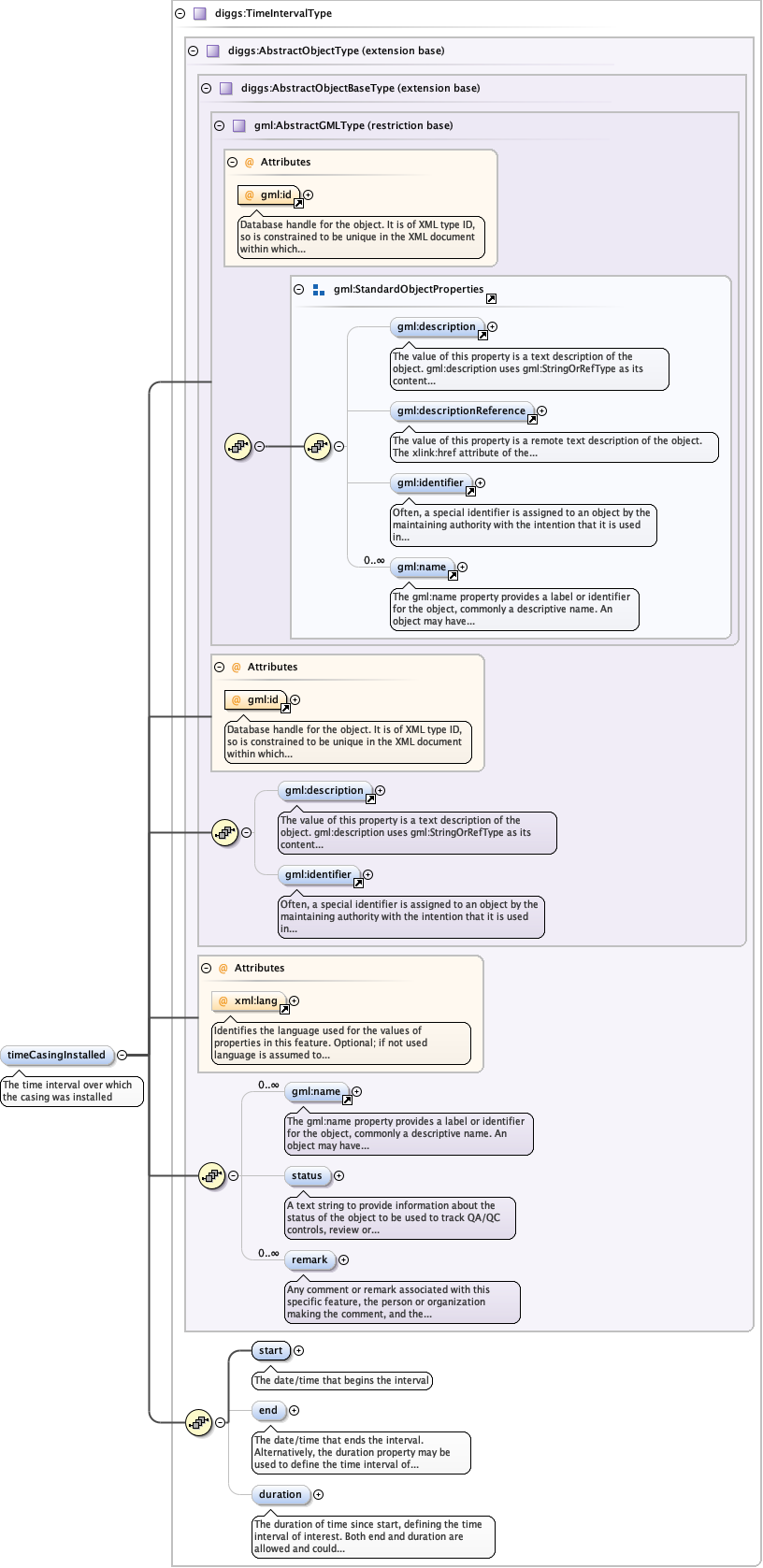Collapse the xml:lang Attributes section
The width and height of the screenshot is (763, 1568).
[x=206, y=969]
